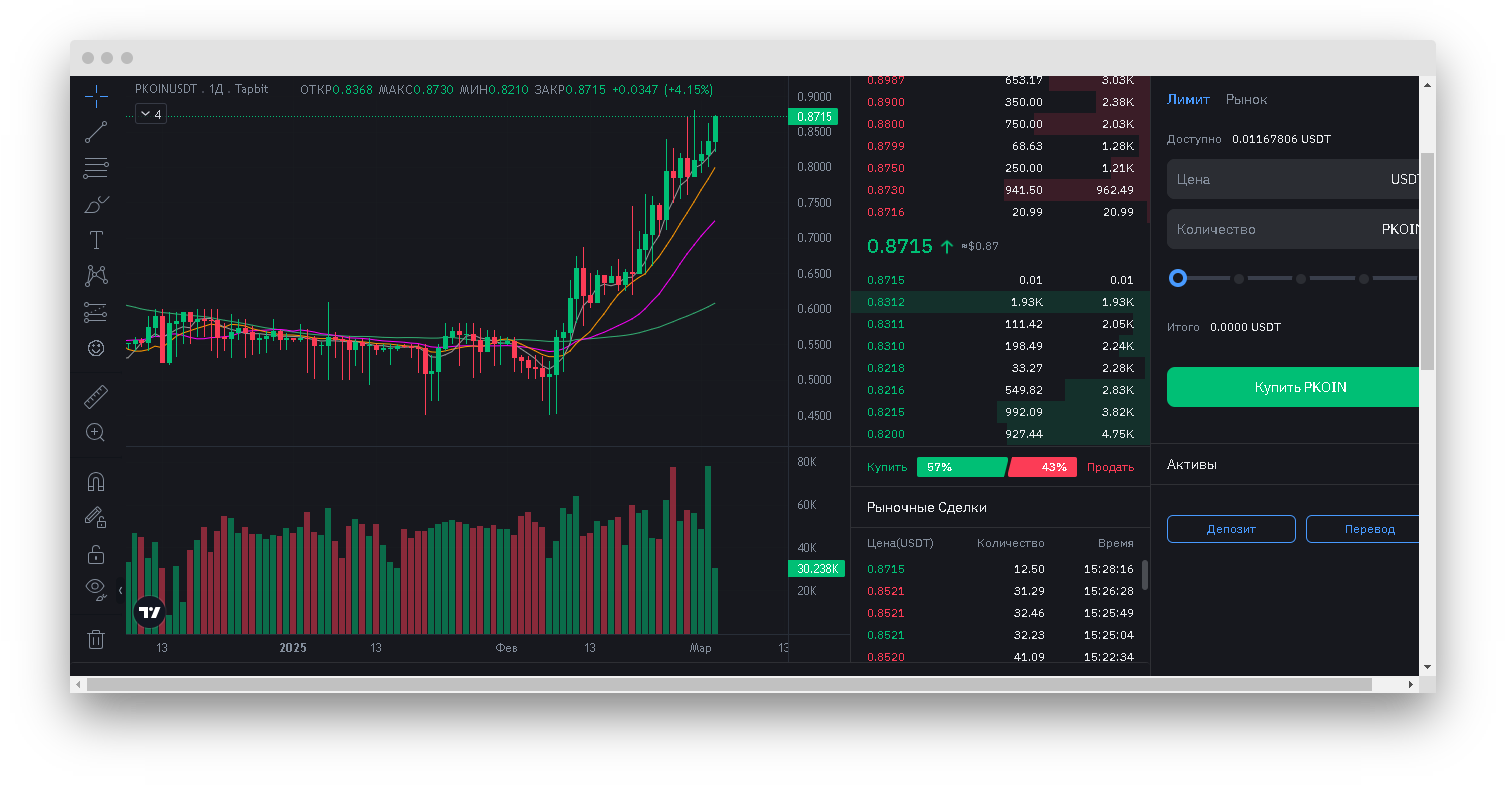
Task: Click the 0.8715 price label on axis
Action: click(813, 117)
